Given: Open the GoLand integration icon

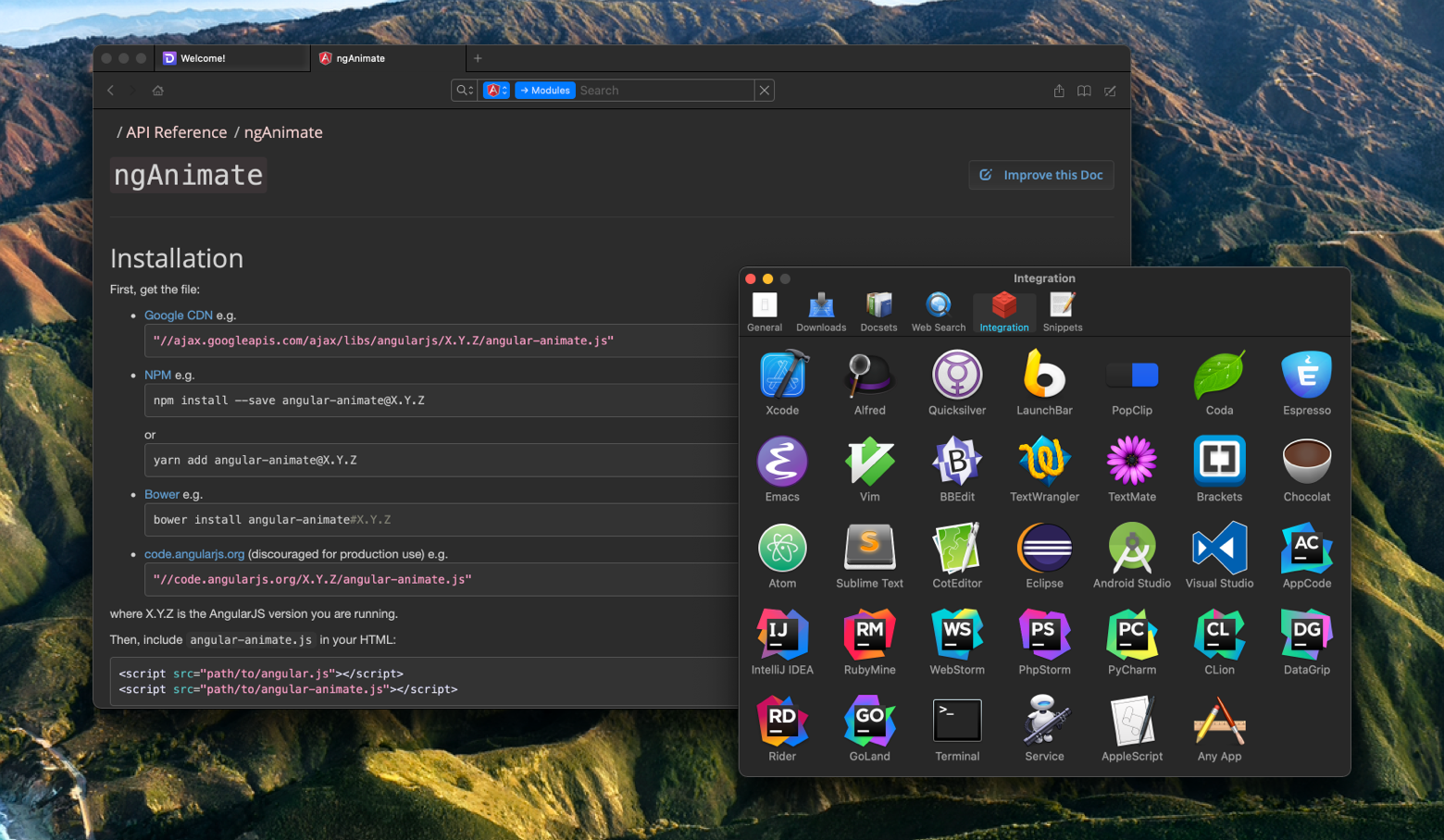Looking at the screenshot, I should (x=869, y=721).
